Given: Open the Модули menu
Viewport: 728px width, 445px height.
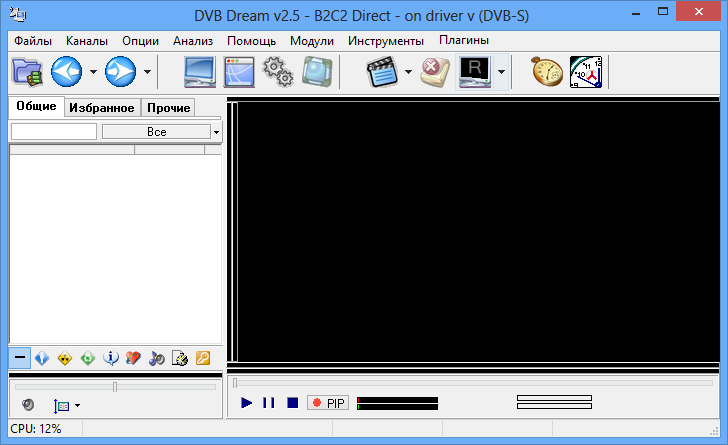Looking at the screenshot, I should (312, 41).
